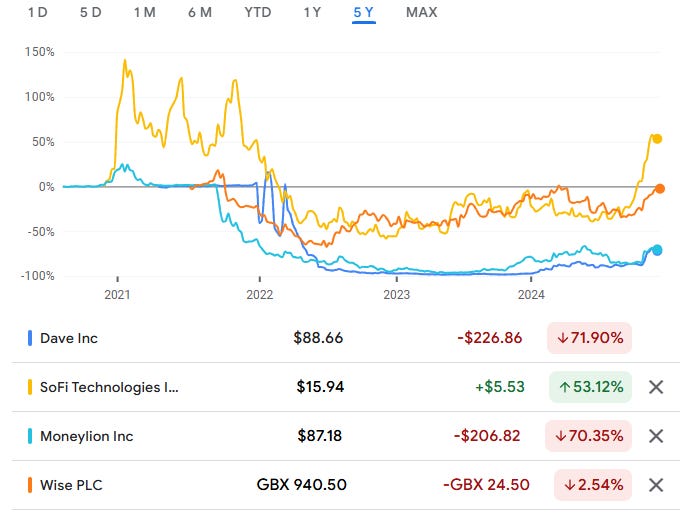Click SoFi price $15.94

320,387
